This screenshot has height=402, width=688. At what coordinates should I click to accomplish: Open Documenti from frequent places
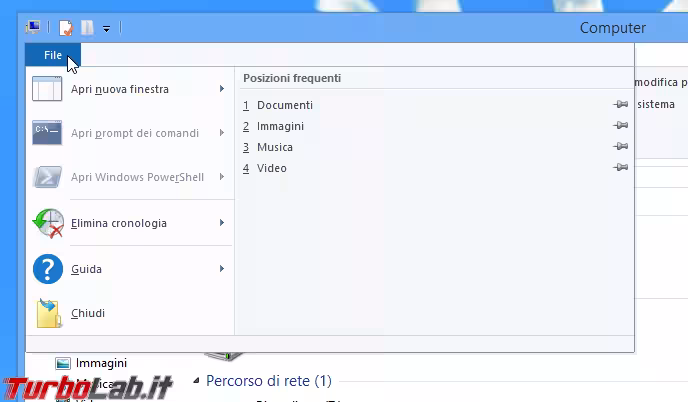pyautogui.click(x=284, y=105)
